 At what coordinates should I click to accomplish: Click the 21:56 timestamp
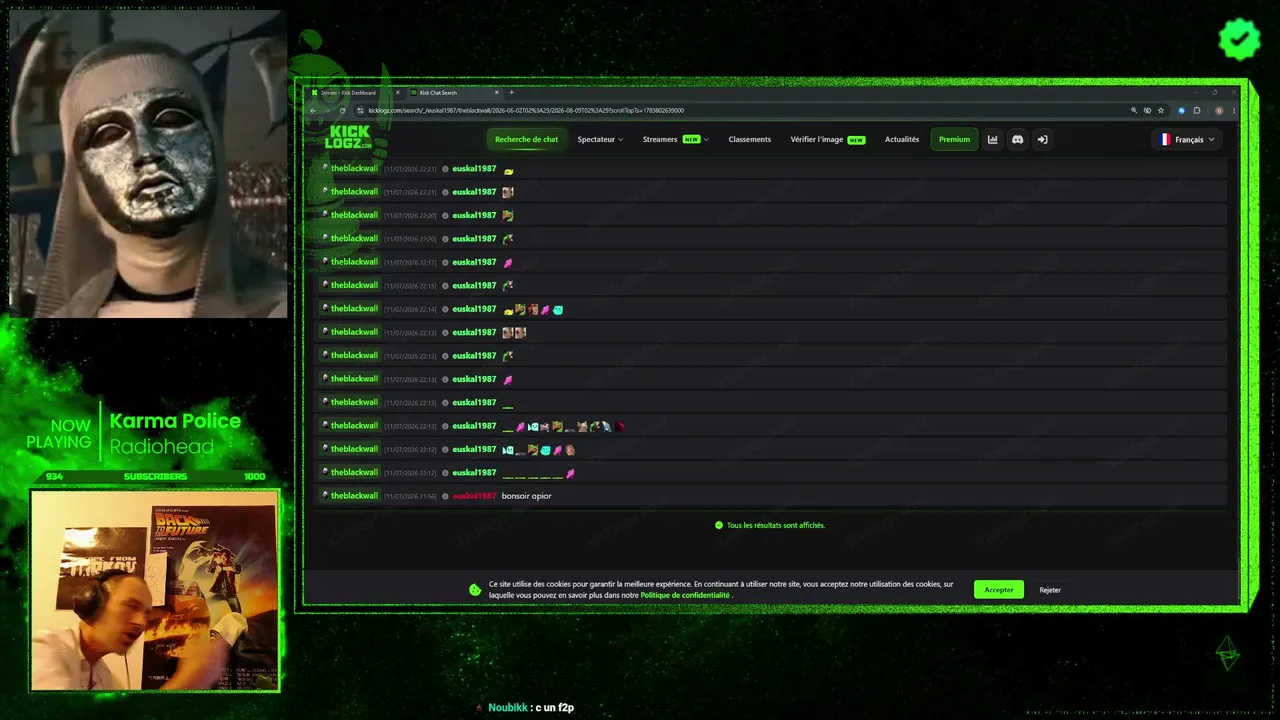tap(410, 496)
